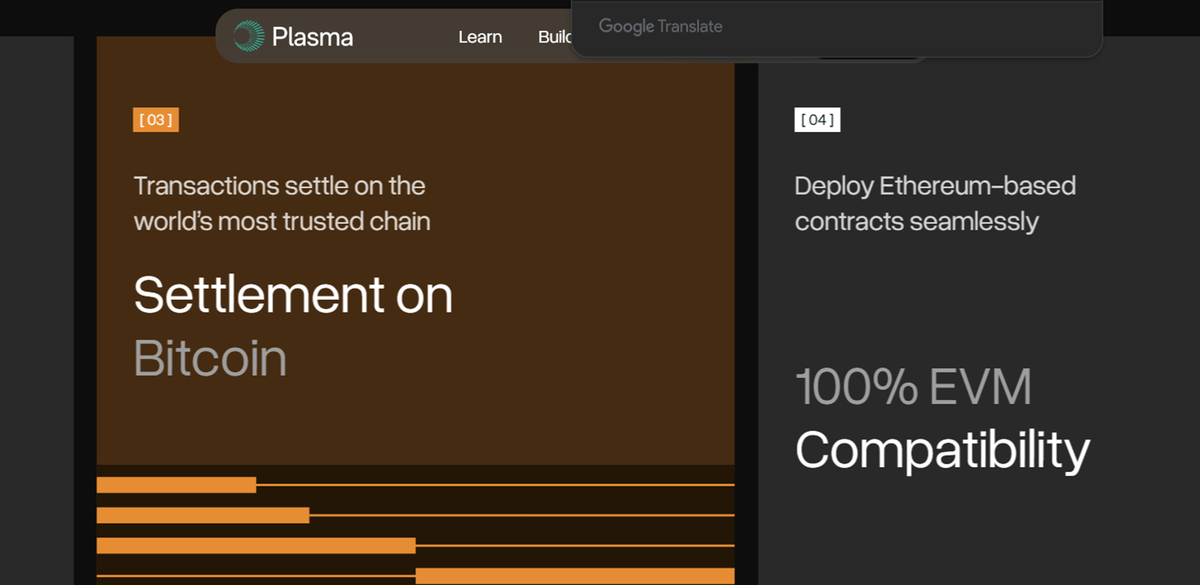Image resolution: width=1200 pixels, height=585 pixels.
Task: Click the gray "Bitcoin" heading word
Action: tap(210, 358)
